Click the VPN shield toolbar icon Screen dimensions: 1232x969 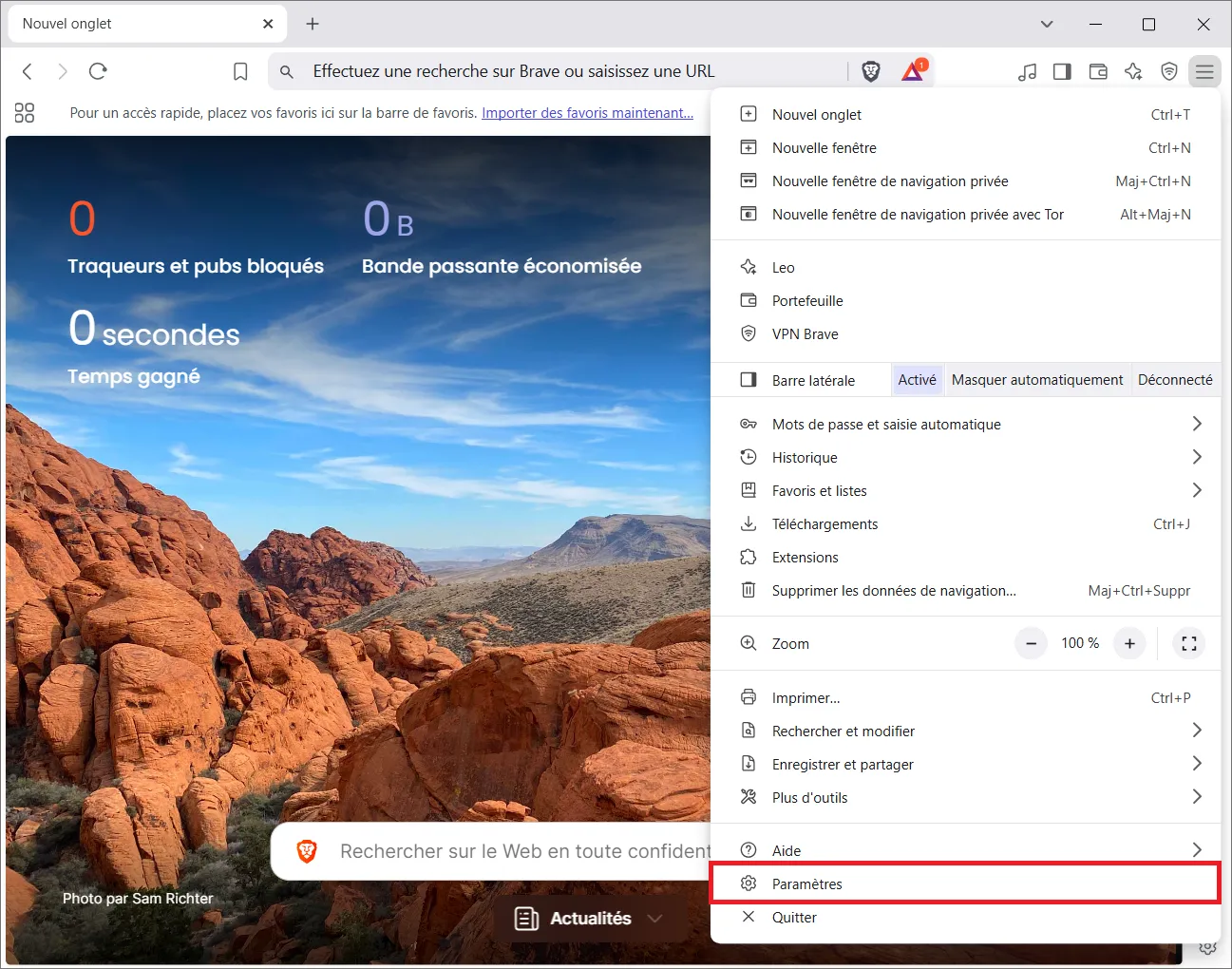coord(1169,71)
